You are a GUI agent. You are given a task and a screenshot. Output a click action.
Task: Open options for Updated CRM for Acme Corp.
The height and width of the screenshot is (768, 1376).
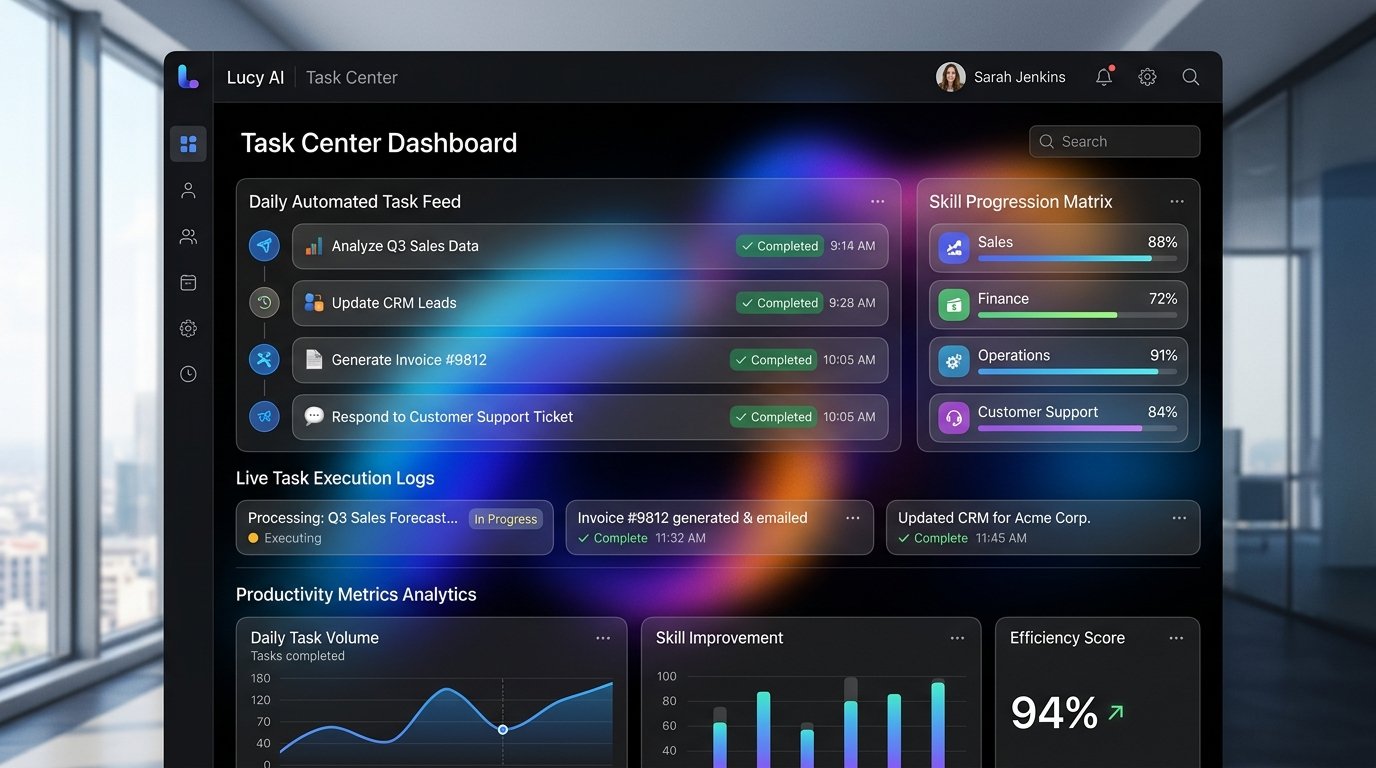pos(1179,518)
